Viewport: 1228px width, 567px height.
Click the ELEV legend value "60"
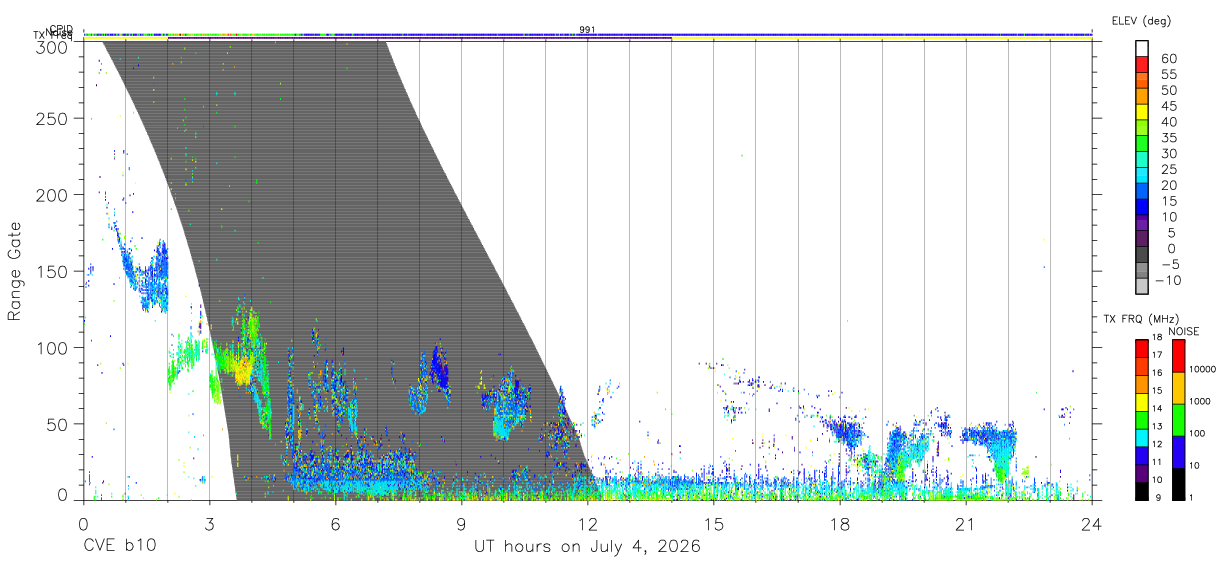[1169, 59]
